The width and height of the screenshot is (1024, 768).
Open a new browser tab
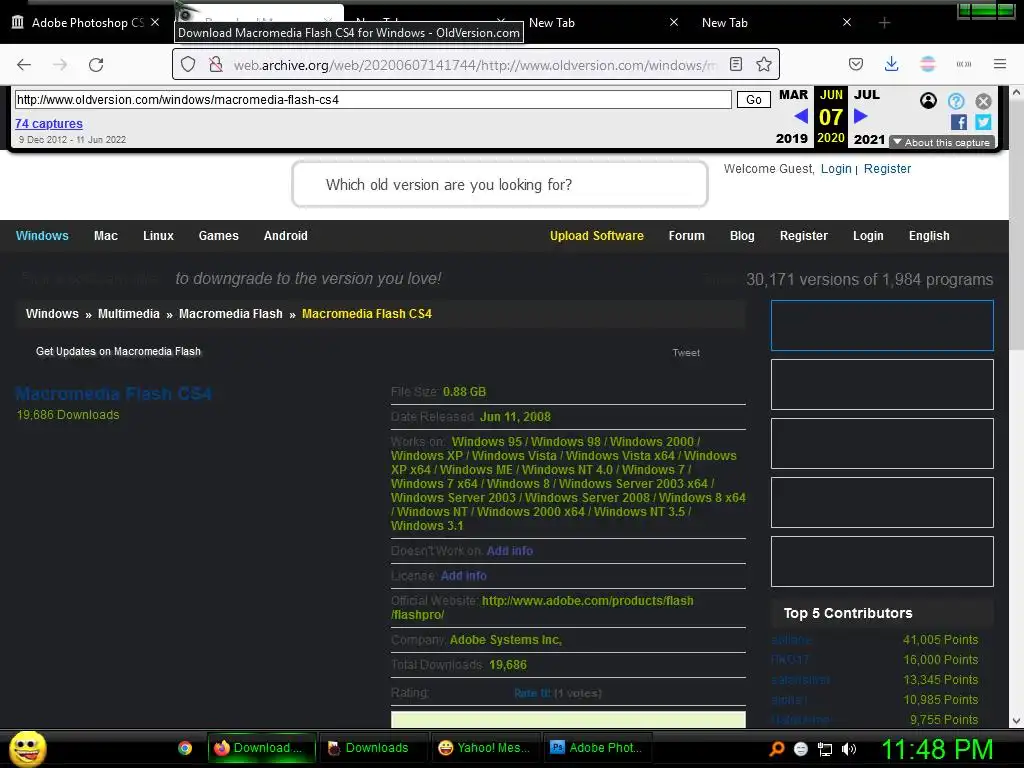pos(884,23)
